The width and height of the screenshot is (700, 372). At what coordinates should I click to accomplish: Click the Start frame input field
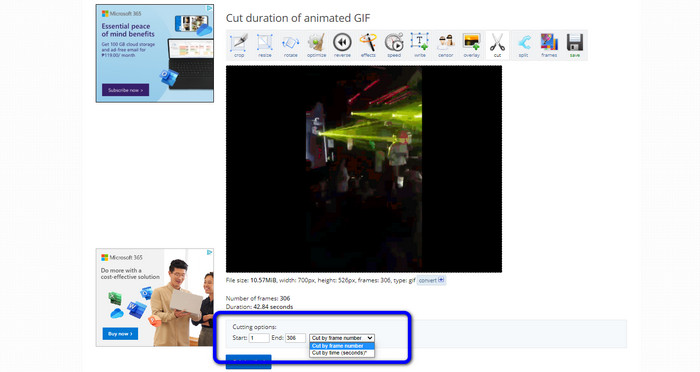point(259,338)
